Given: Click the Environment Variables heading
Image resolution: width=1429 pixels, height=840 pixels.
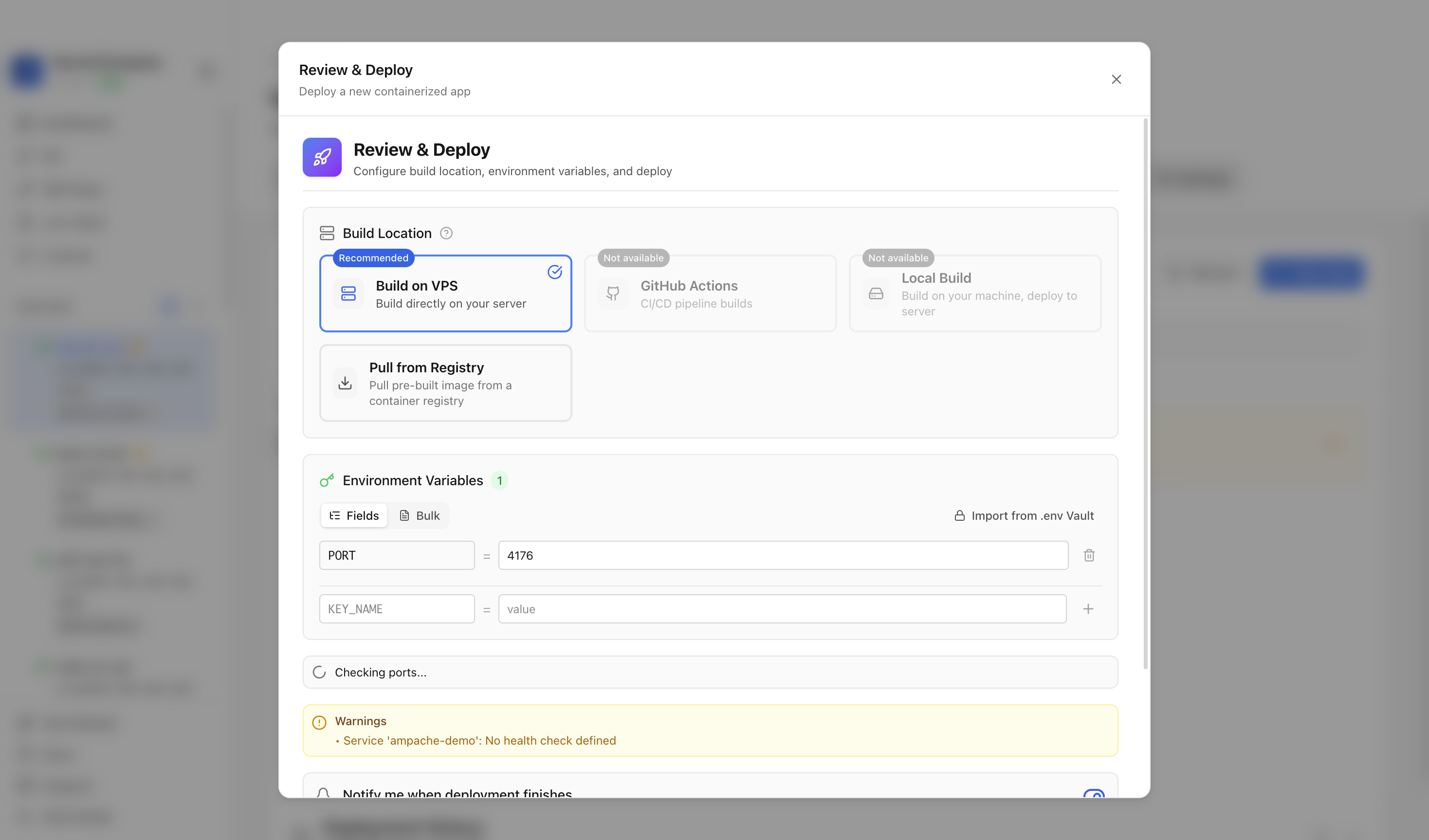Looking at the screenshot, I should click(413, 480).
